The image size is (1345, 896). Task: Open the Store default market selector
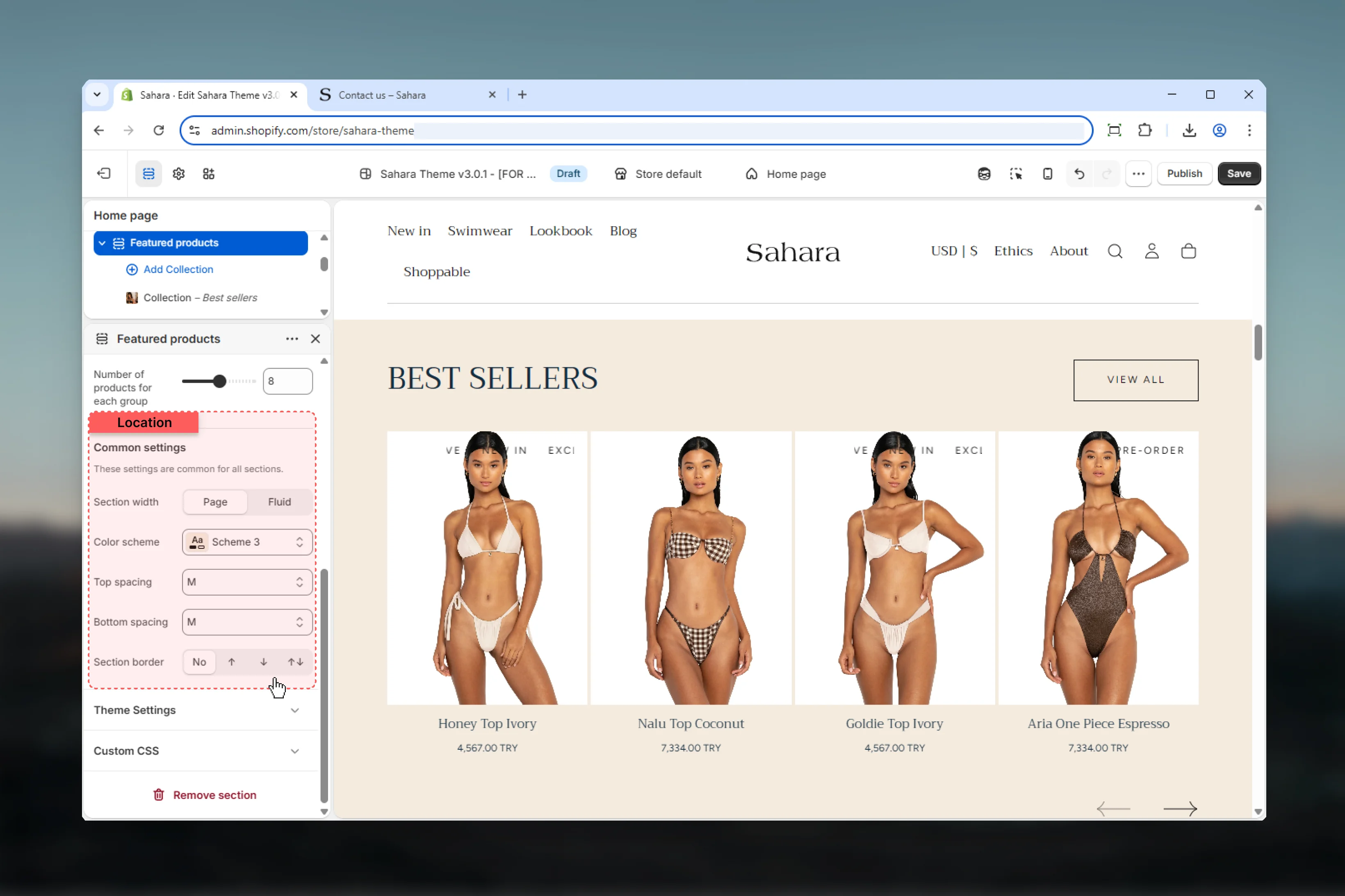click(658, 174)
